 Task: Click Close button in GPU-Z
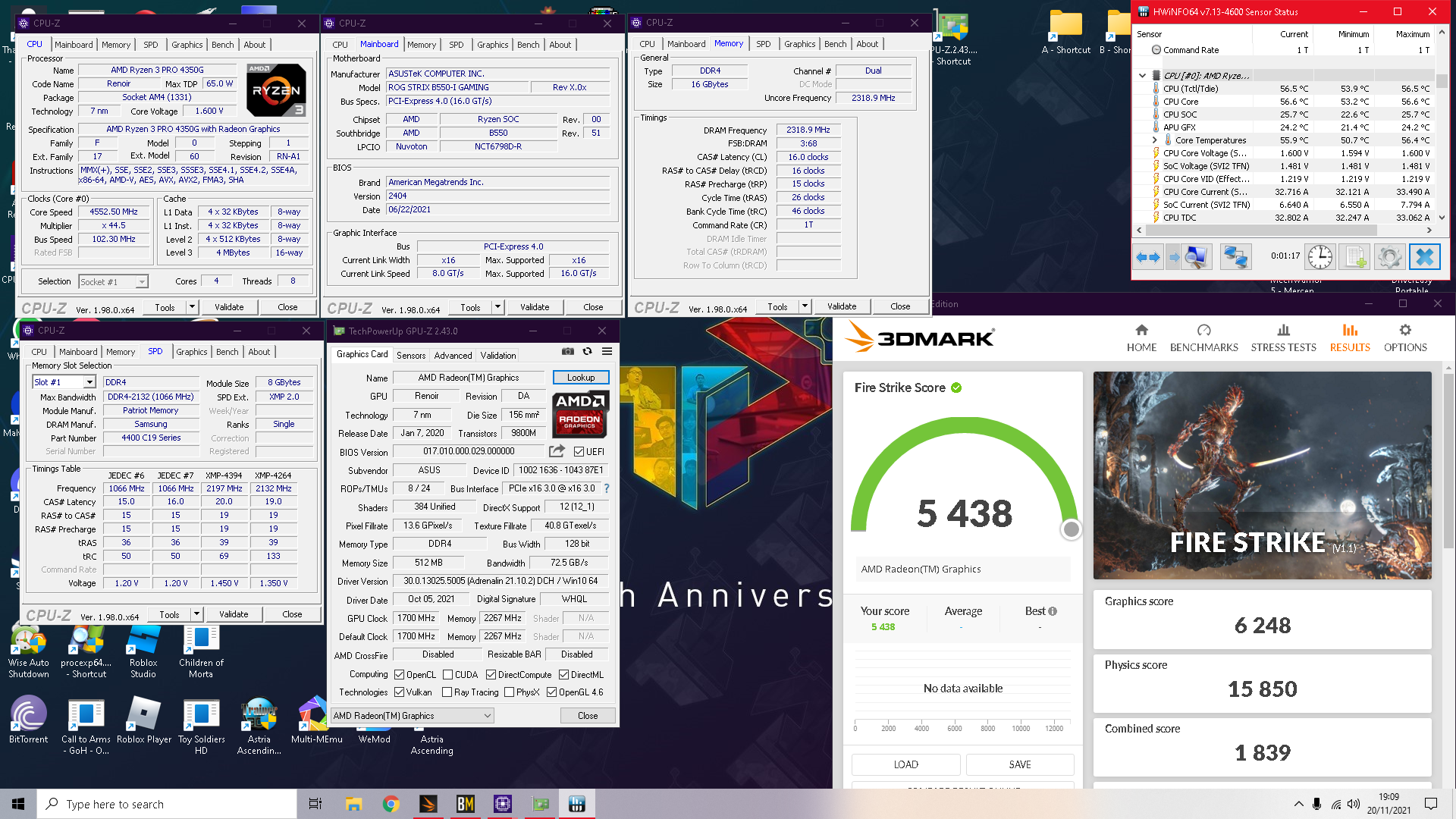pos(588,716)
